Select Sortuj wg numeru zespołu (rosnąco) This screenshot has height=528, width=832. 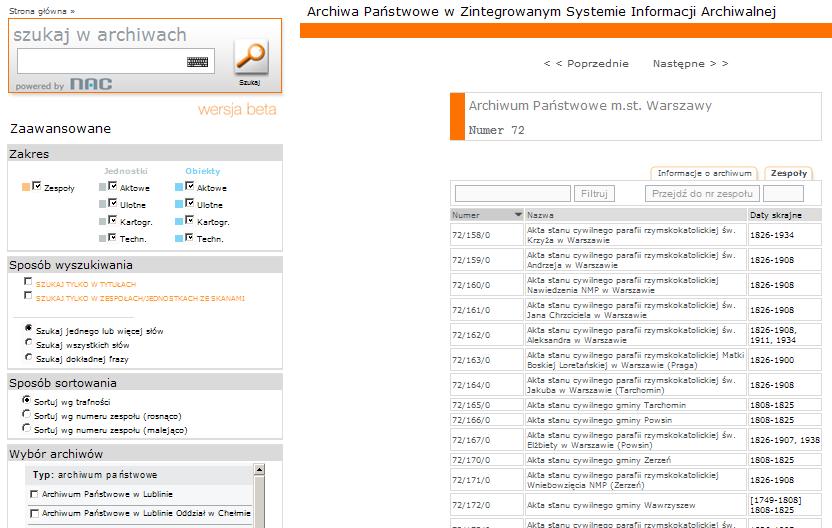pos(26,414)
